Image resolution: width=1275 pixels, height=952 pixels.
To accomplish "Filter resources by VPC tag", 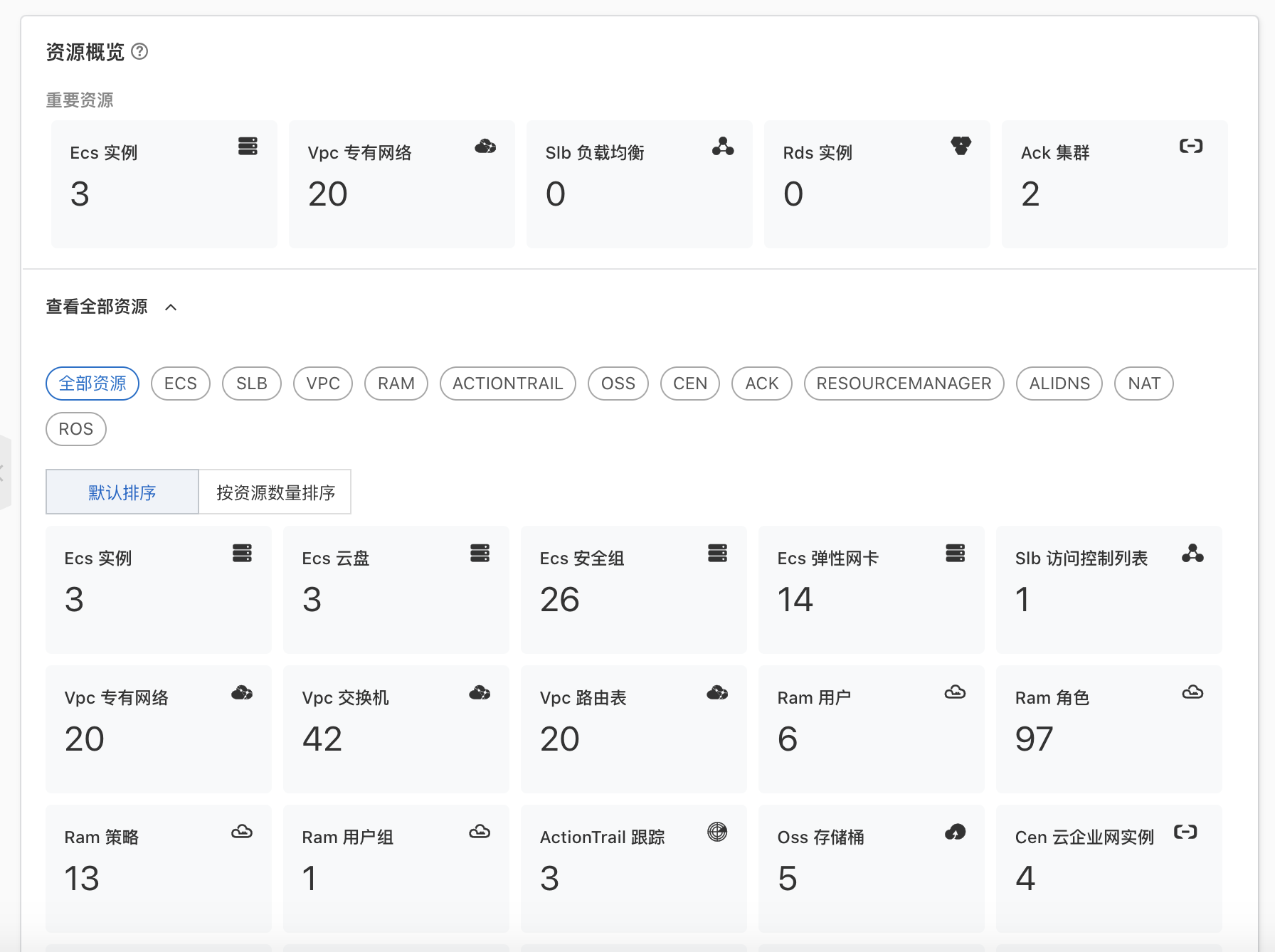I will click(x=323, y=384).
